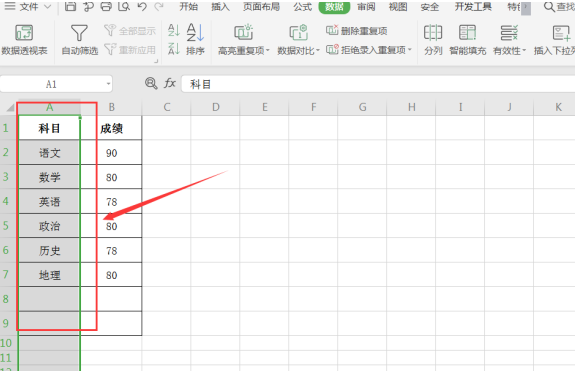The width and height of the screenshot is (575, 371).
Task: Open the 审阅 tab
Action: coord(366,6)
